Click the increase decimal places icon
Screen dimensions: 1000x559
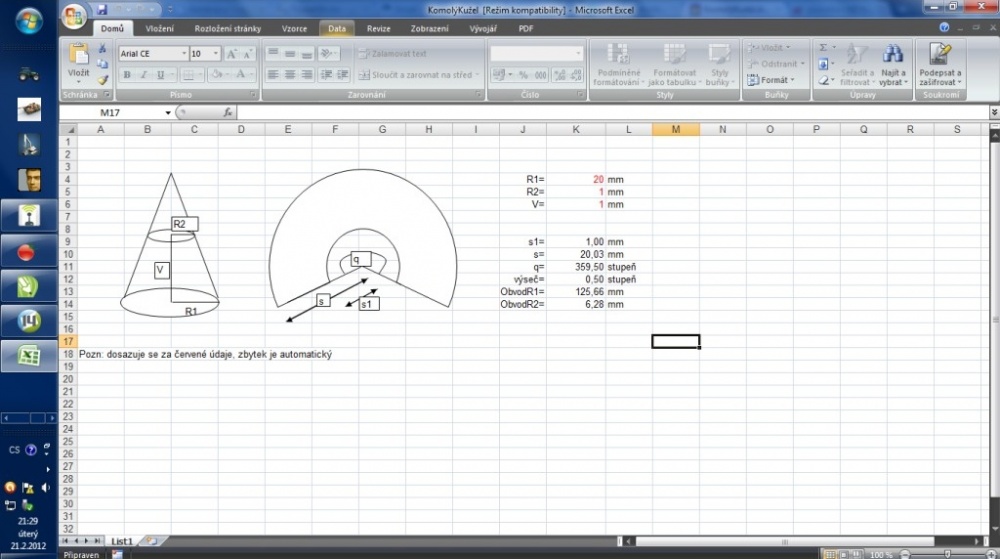tap(560, 75)
